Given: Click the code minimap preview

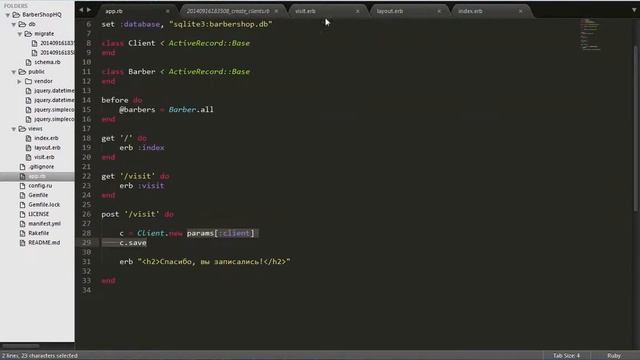Looking at the screenshot, I should pos(590,34).
